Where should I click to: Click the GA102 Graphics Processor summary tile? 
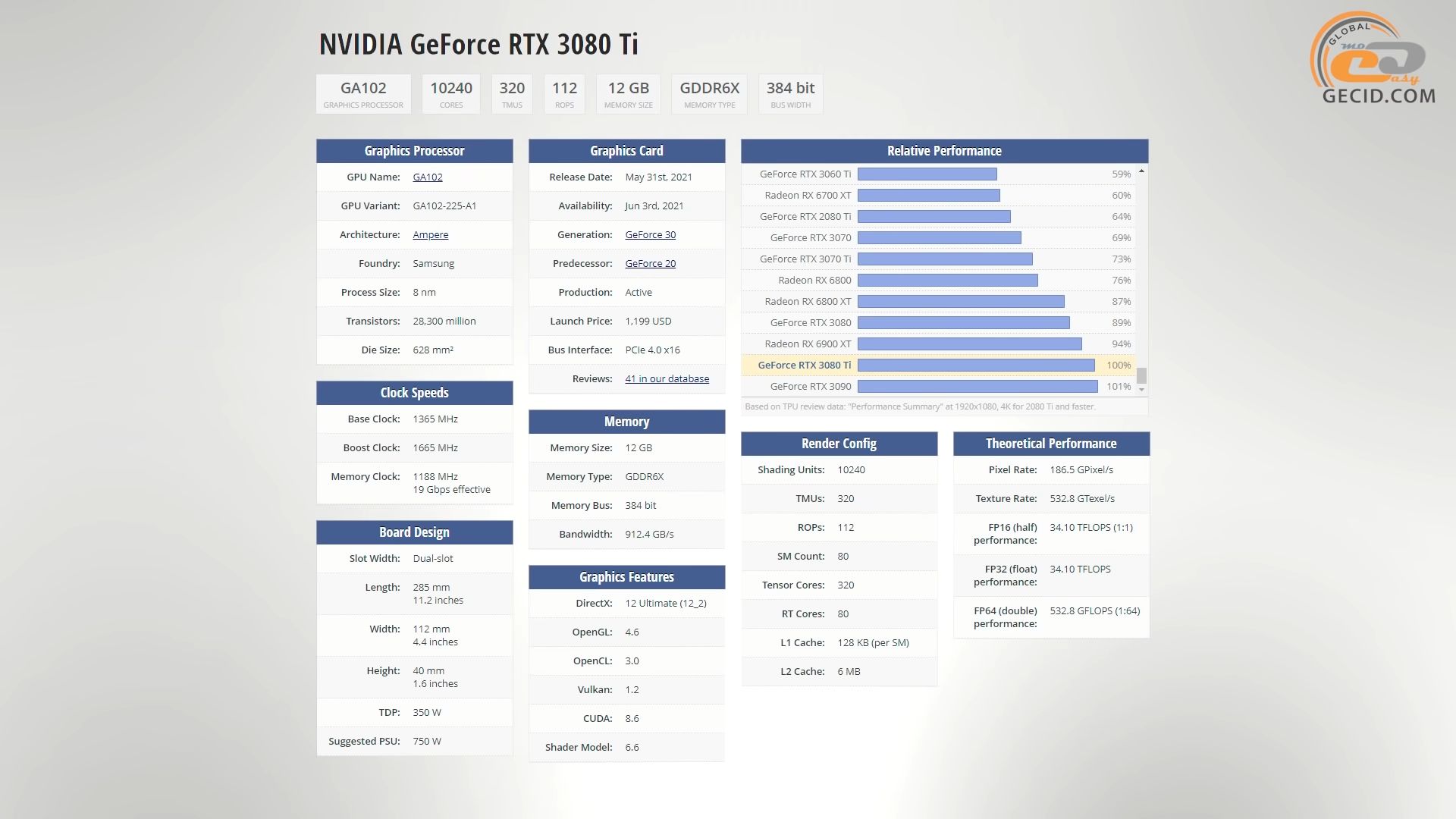363,94
